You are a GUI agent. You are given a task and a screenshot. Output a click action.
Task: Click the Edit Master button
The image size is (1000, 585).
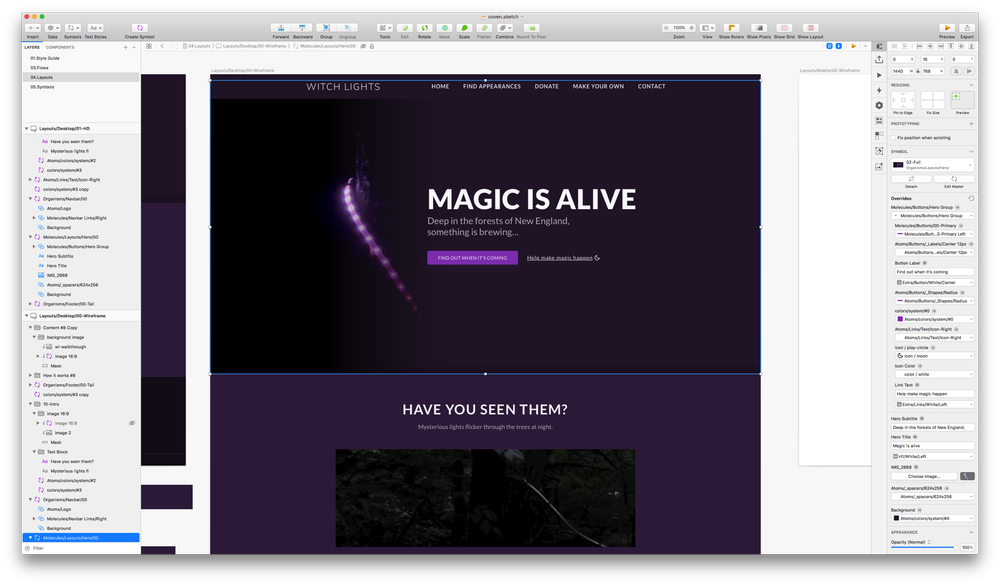953,179
